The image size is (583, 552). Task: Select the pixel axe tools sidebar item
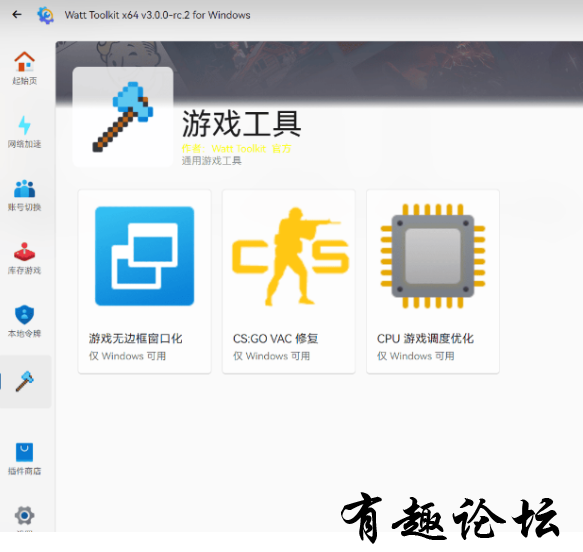click(x=25, y=381)
